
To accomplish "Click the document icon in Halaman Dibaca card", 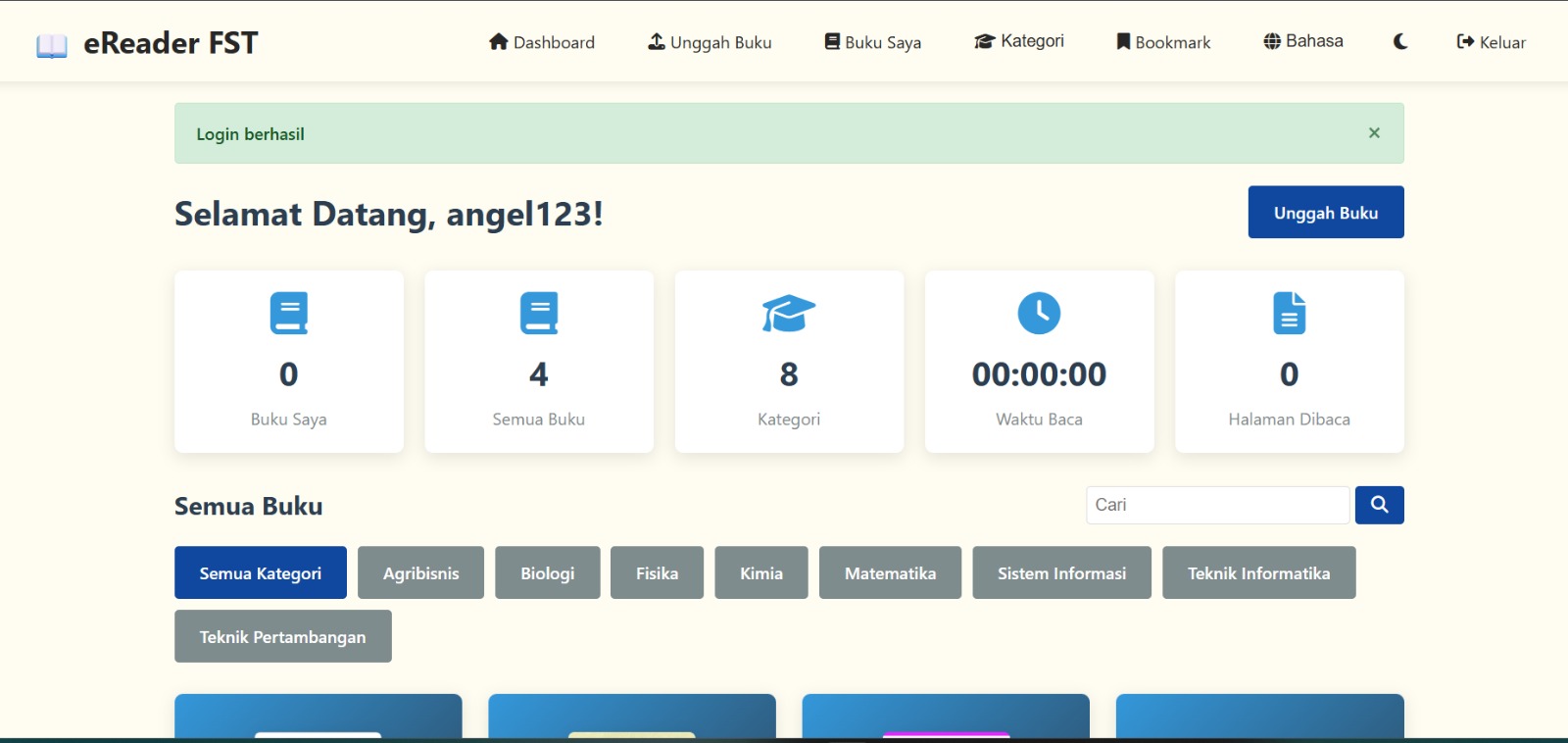I will pos(1290,313).
